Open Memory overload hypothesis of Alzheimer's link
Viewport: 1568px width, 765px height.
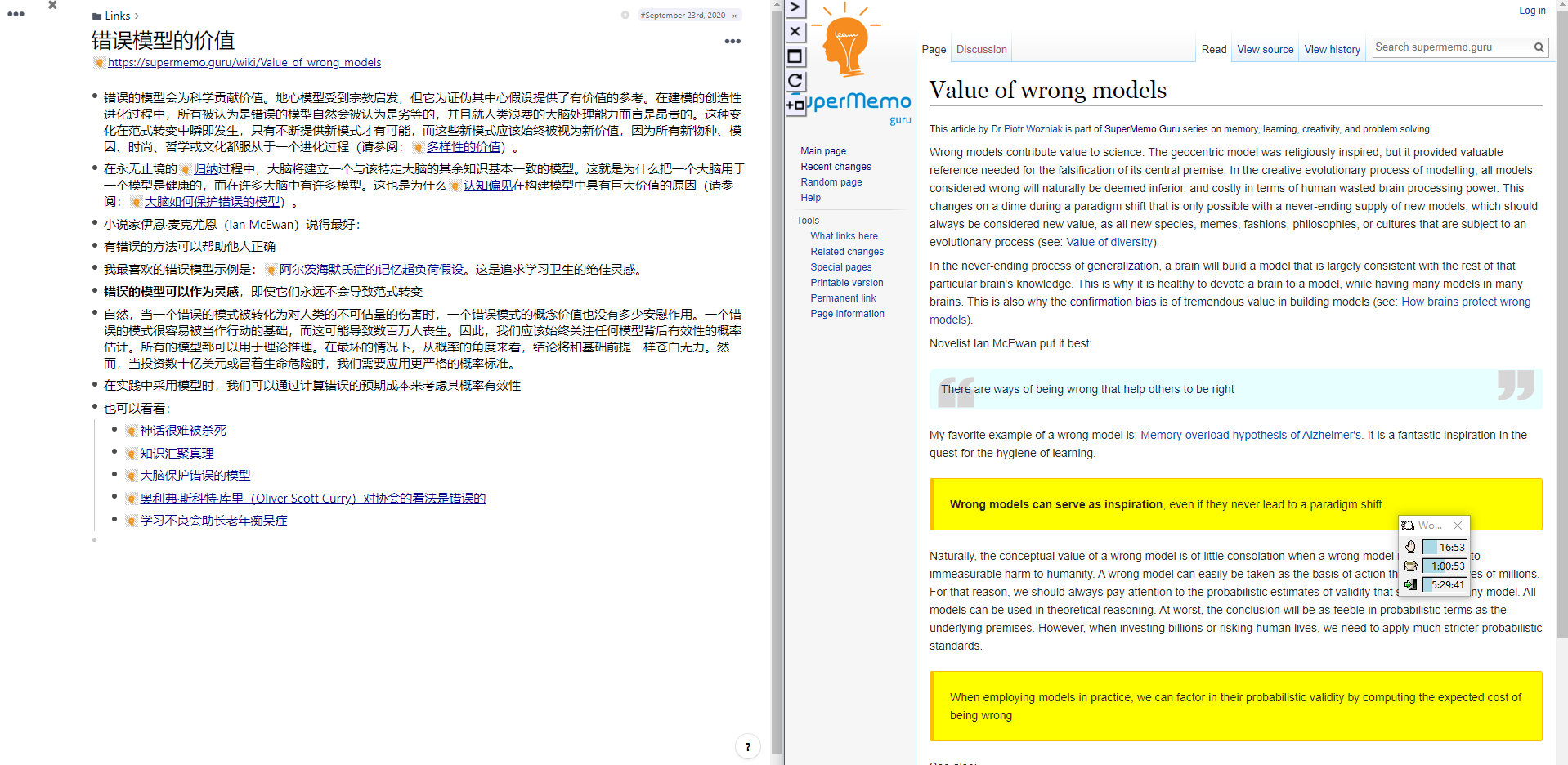[x=1251, y=435]
